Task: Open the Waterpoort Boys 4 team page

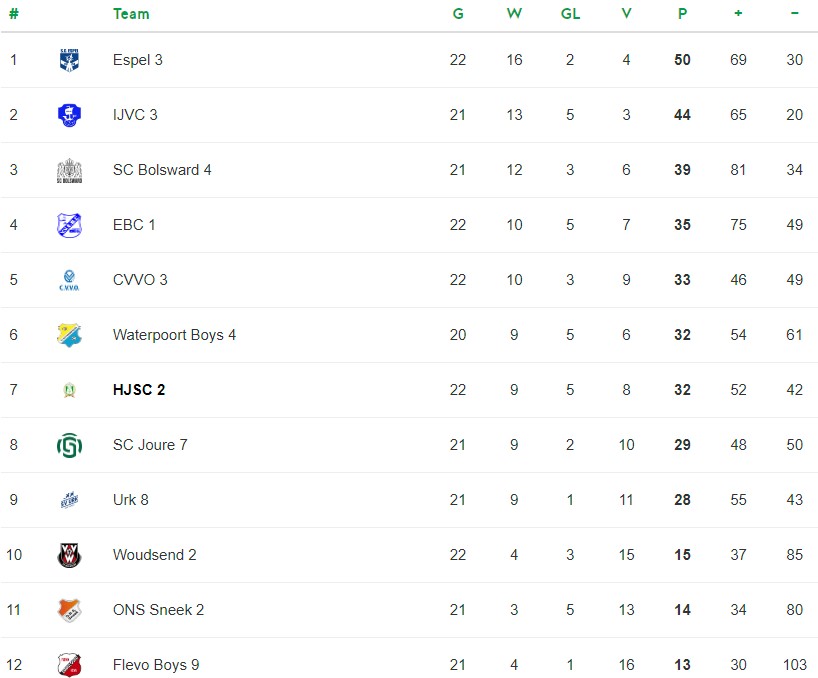Action: (x=174, y=335)
